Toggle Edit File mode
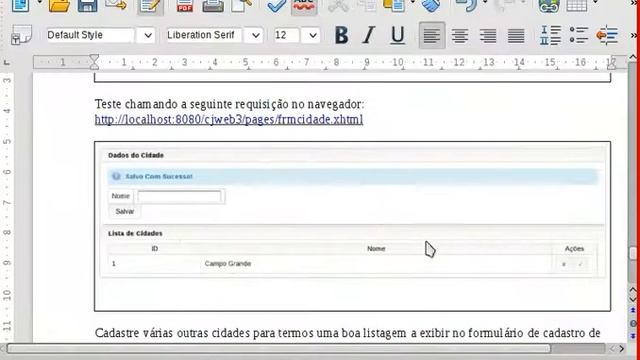This screenshot has height=360, width=640. pyautogui.click(x=150, y=6)
